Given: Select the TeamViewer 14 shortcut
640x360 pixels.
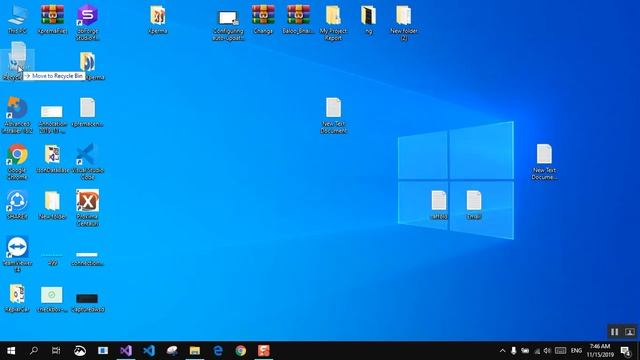Looking at the screenshot, I should pyautogui.click(x=17, y=254).
